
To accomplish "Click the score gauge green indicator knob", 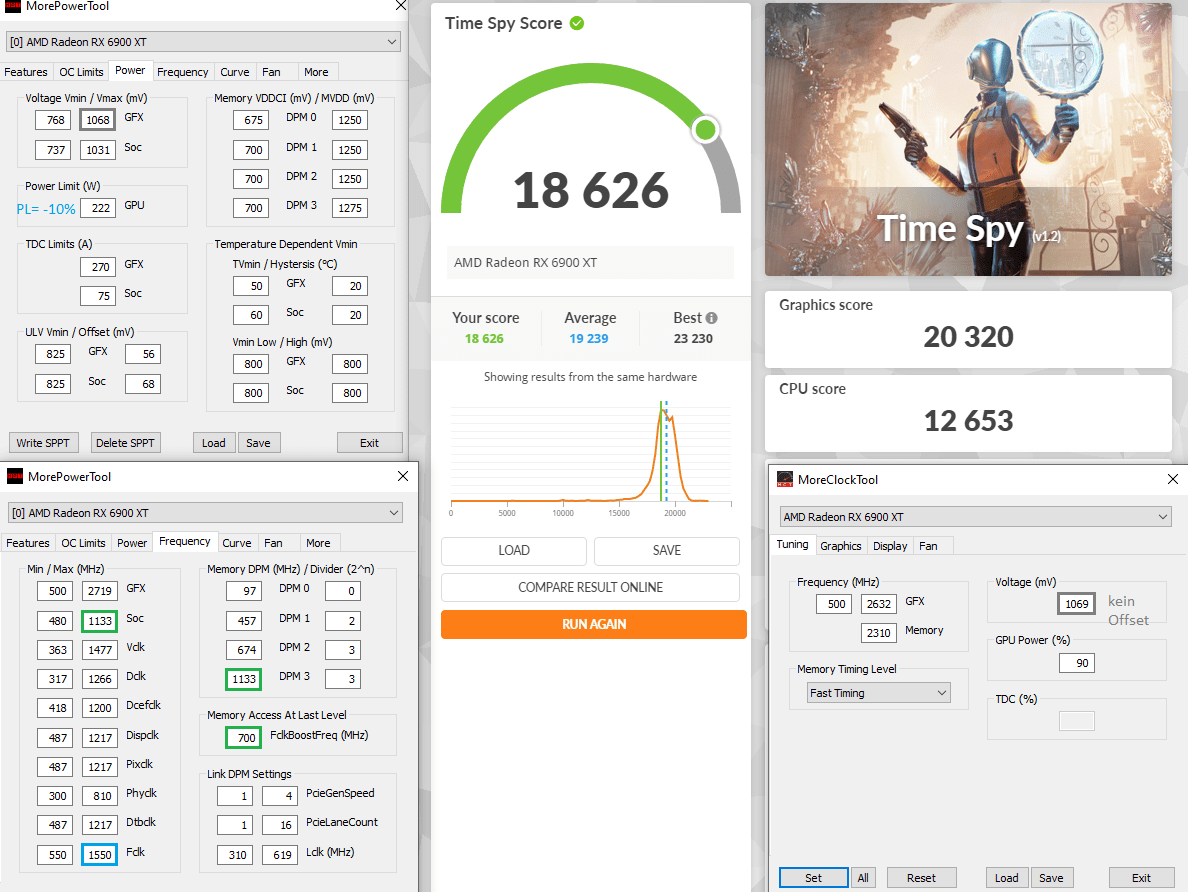I will [705, 130].
